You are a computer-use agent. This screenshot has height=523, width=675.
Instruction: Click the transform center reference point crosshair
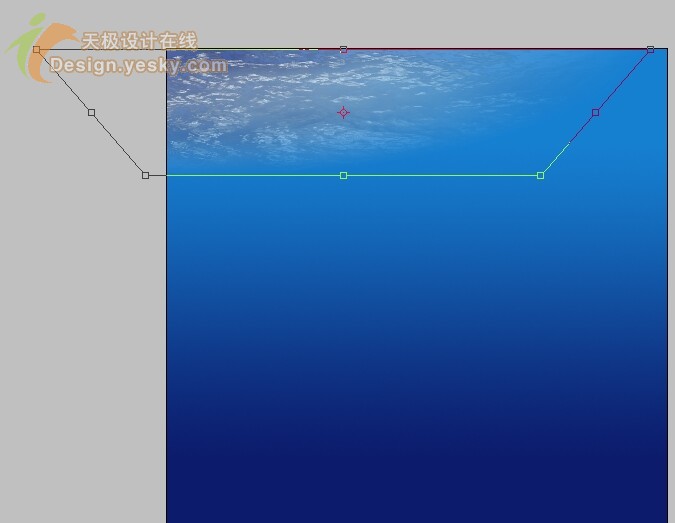(343, 112)
